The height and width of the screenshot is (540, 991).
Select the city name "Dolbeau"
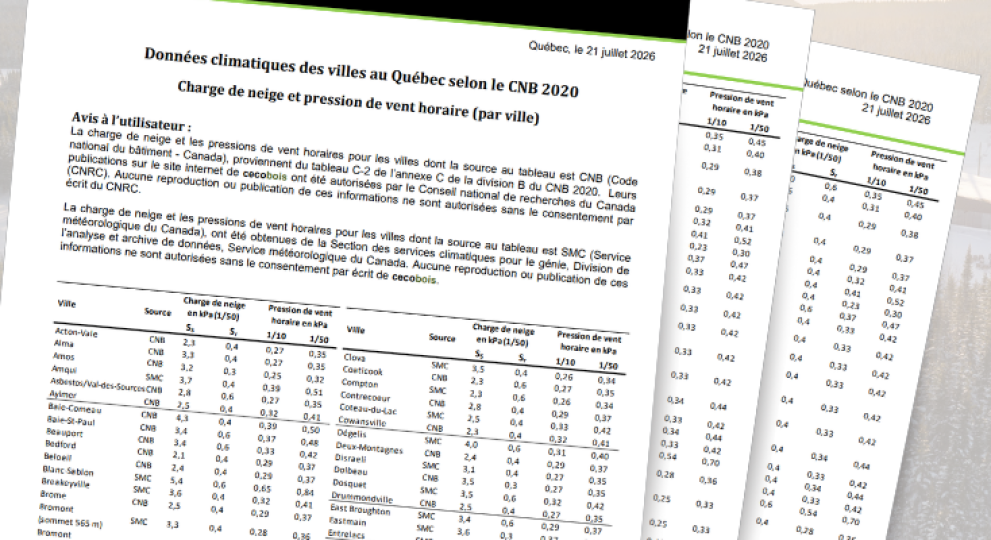pyautogui.click(x=350, y=470)
